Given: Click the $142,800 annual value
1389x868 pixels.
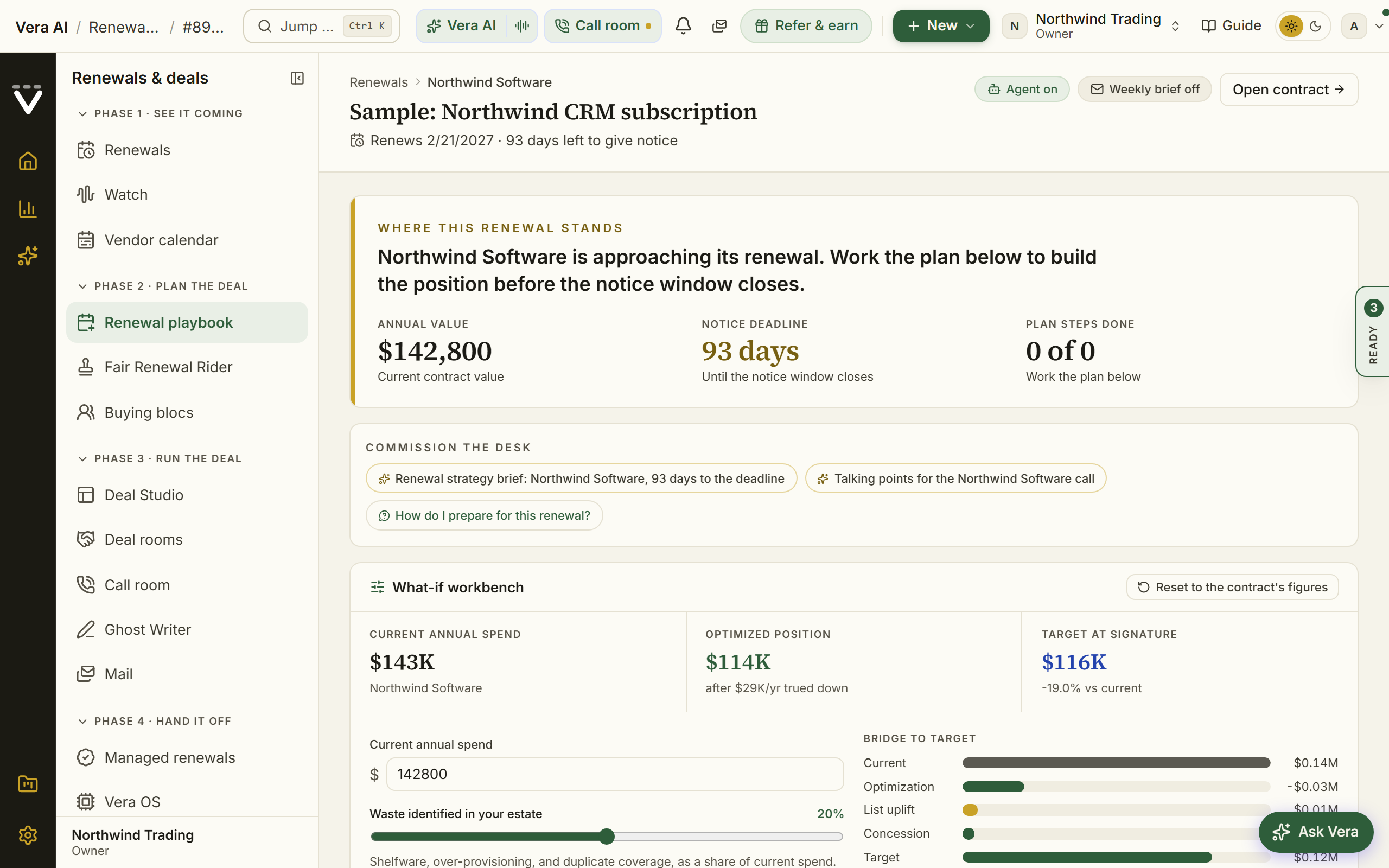Looking at the screenshot, I should tap(435, 352).
